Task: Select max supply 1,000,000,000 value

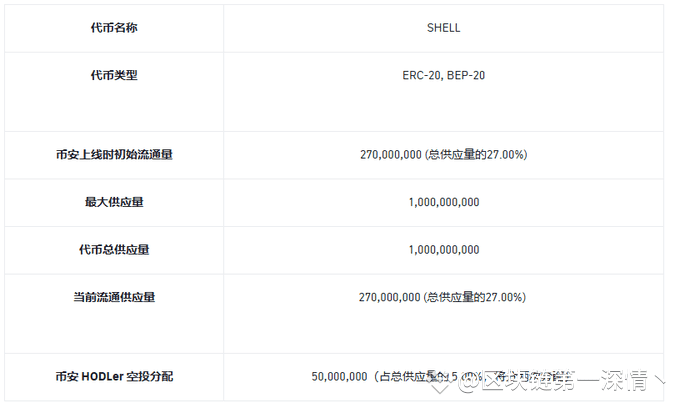Action: 444,202
